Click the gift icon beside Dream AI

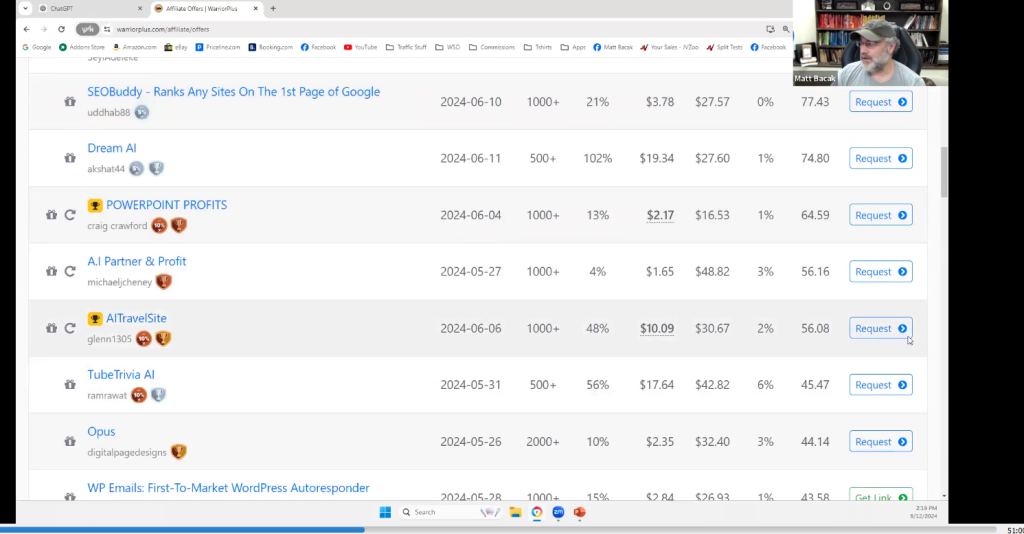[x=70, y=158]
